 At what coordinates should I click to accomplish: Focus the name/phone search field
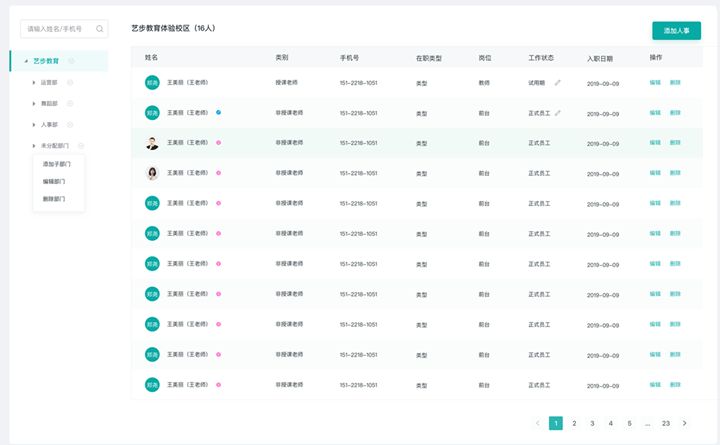[64, 29]
